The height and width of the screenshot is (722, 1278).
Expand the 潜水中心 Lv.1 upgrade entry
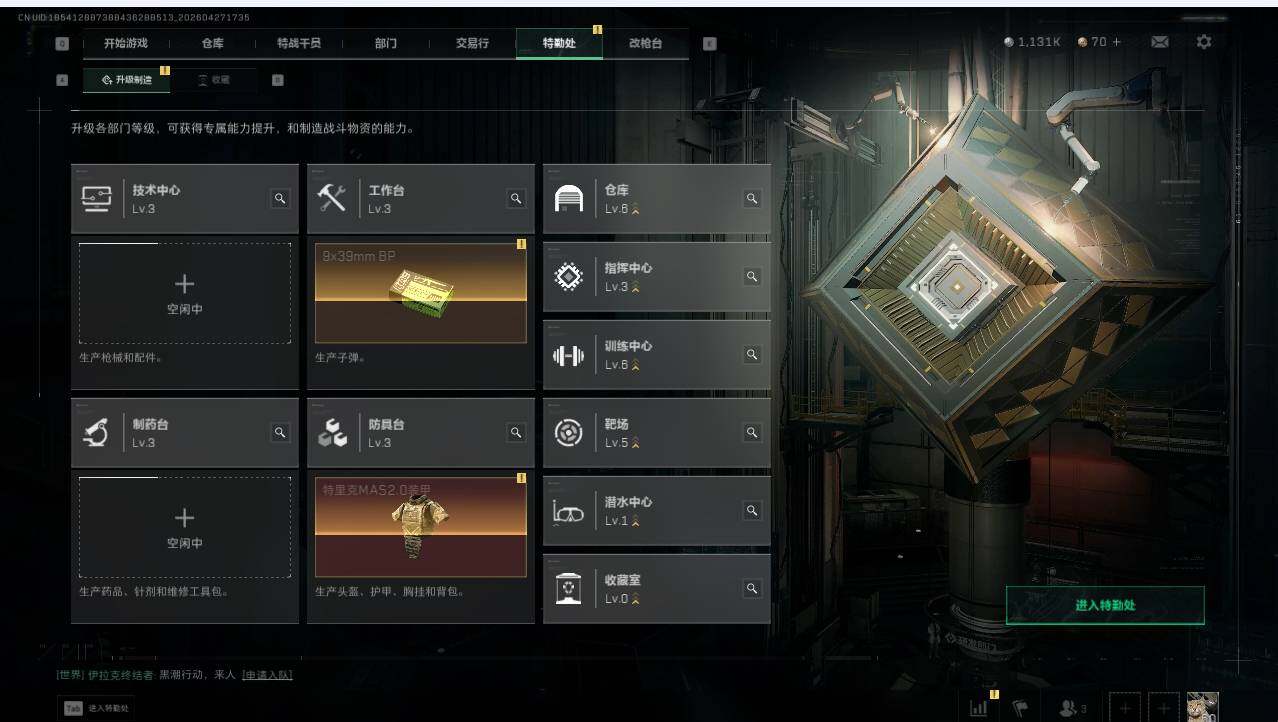(x=657, y=511)
